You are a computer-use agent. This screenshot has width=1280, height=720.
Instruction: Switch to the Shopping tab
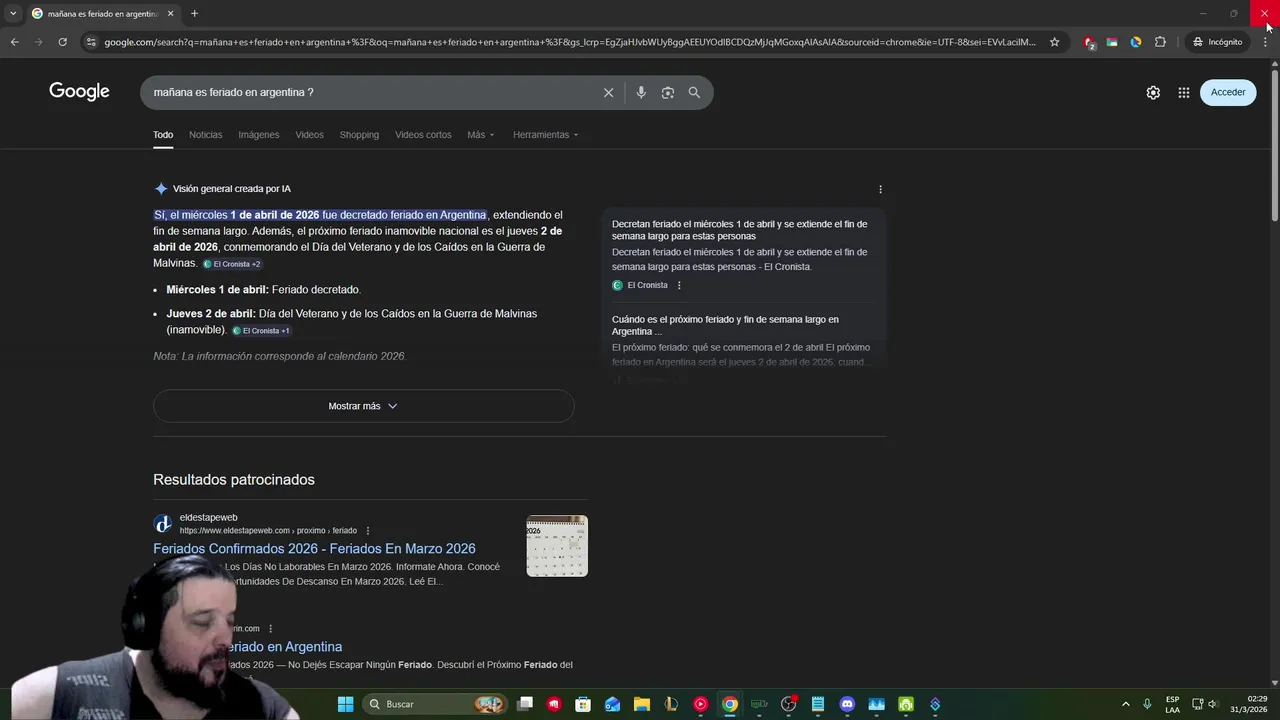(x=359, y=135)
